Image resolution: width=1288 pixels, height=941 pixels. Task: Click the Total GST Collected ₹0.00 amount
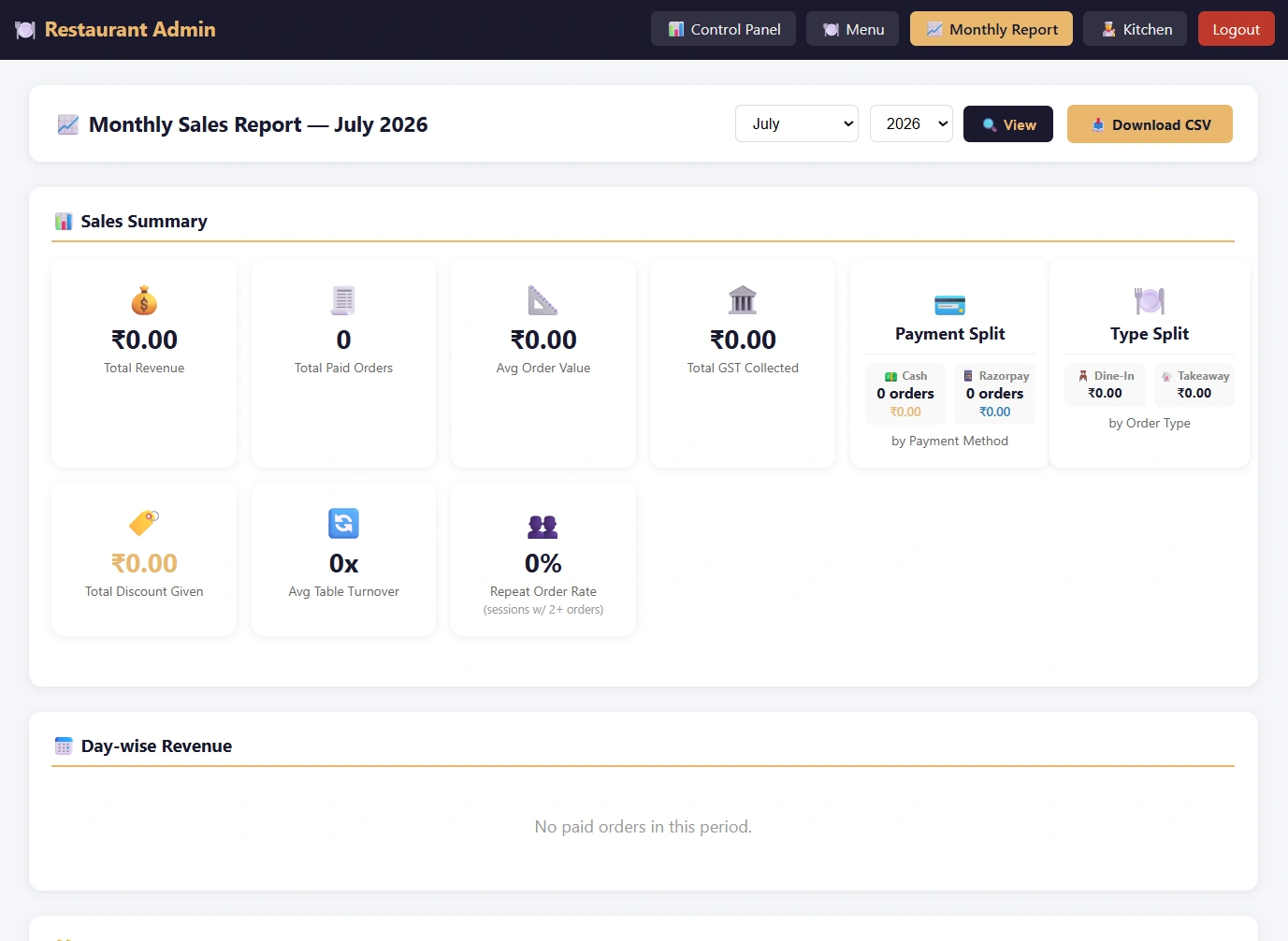coord(743,340)
